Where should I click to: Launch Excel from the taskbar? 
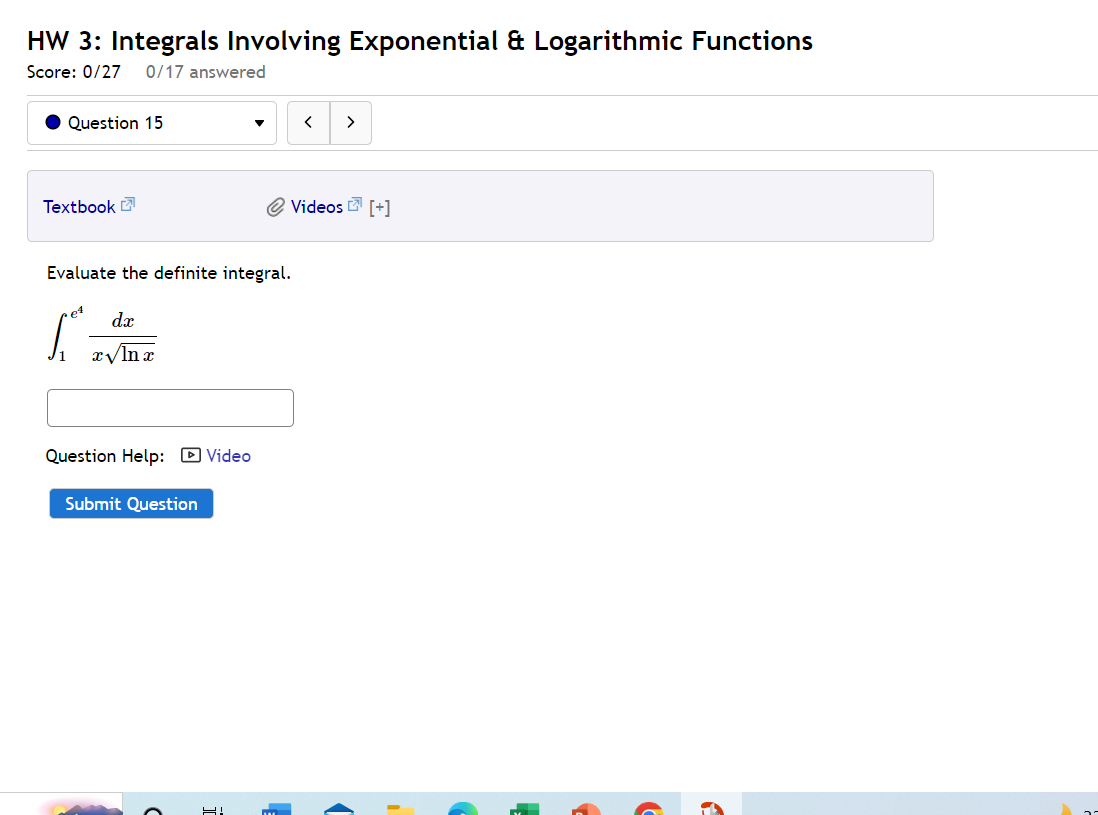(524, 808)
